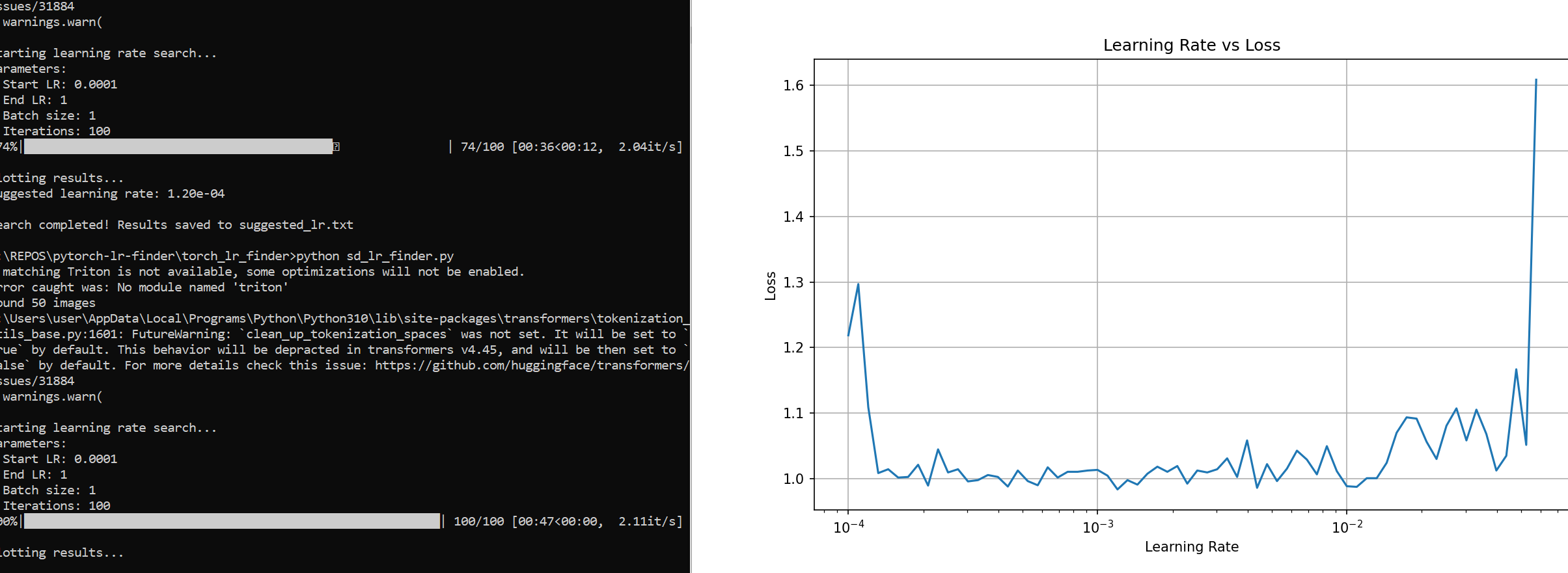Select the 'depracted in transformers v4.45' line
The height and width of the screenshot is (573, 1568).
tap(344, 350)
